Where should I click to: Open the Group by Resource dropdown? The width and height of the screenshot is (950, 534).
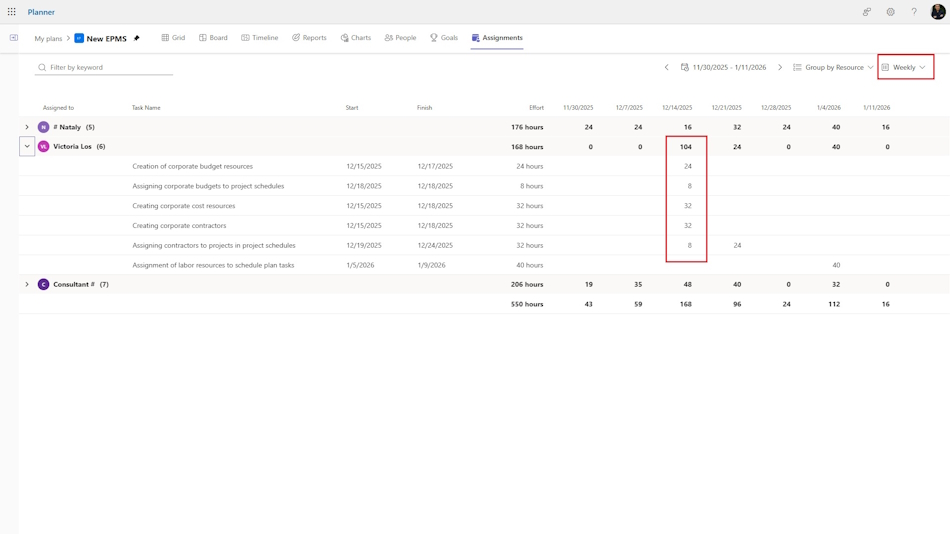(x=833, y=67)
